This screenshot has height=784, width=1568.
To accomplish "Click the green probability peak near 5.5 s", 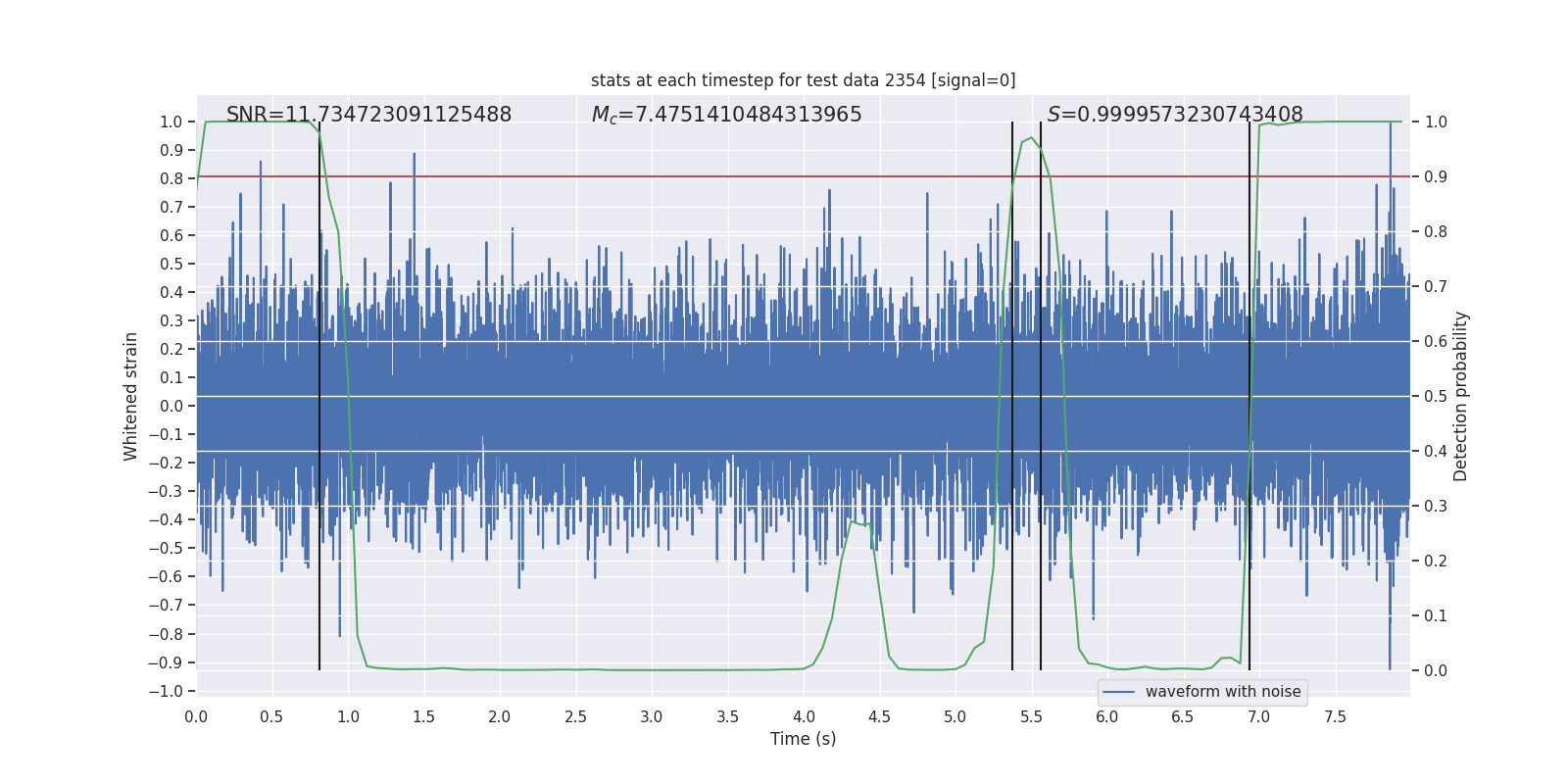I will pyautogui.click(x=1030, y=139).
